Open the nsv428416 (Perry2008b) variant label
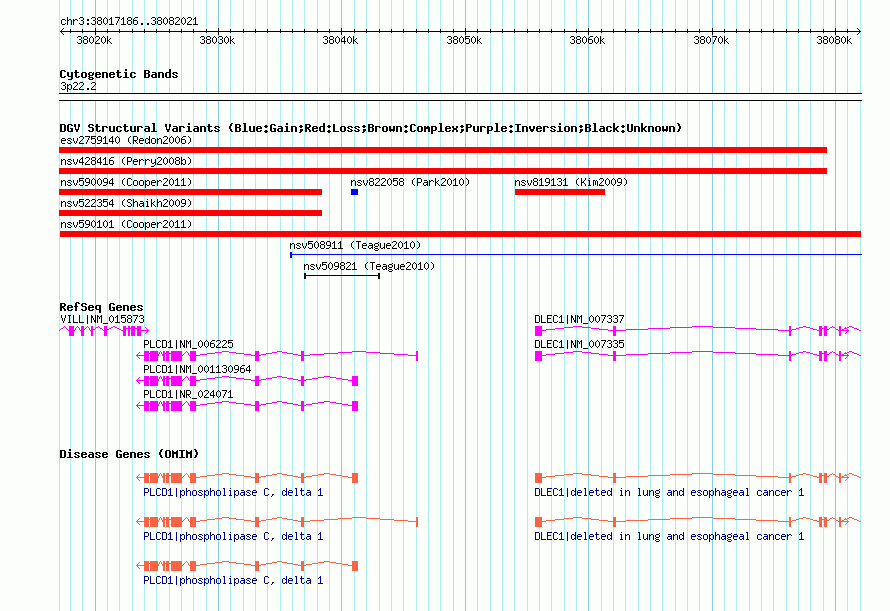890x611 pixels. [x=126, y=161]
